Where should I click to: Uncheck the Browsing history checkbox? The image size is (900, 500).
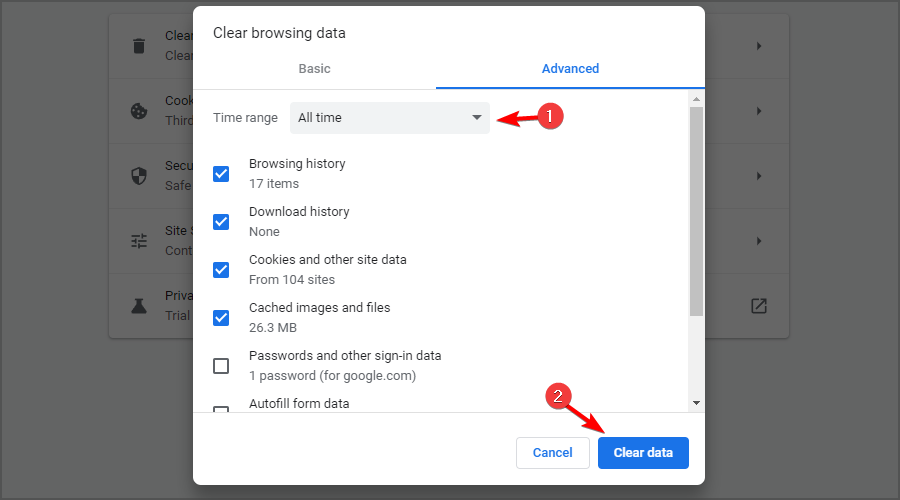coord(221,174)
